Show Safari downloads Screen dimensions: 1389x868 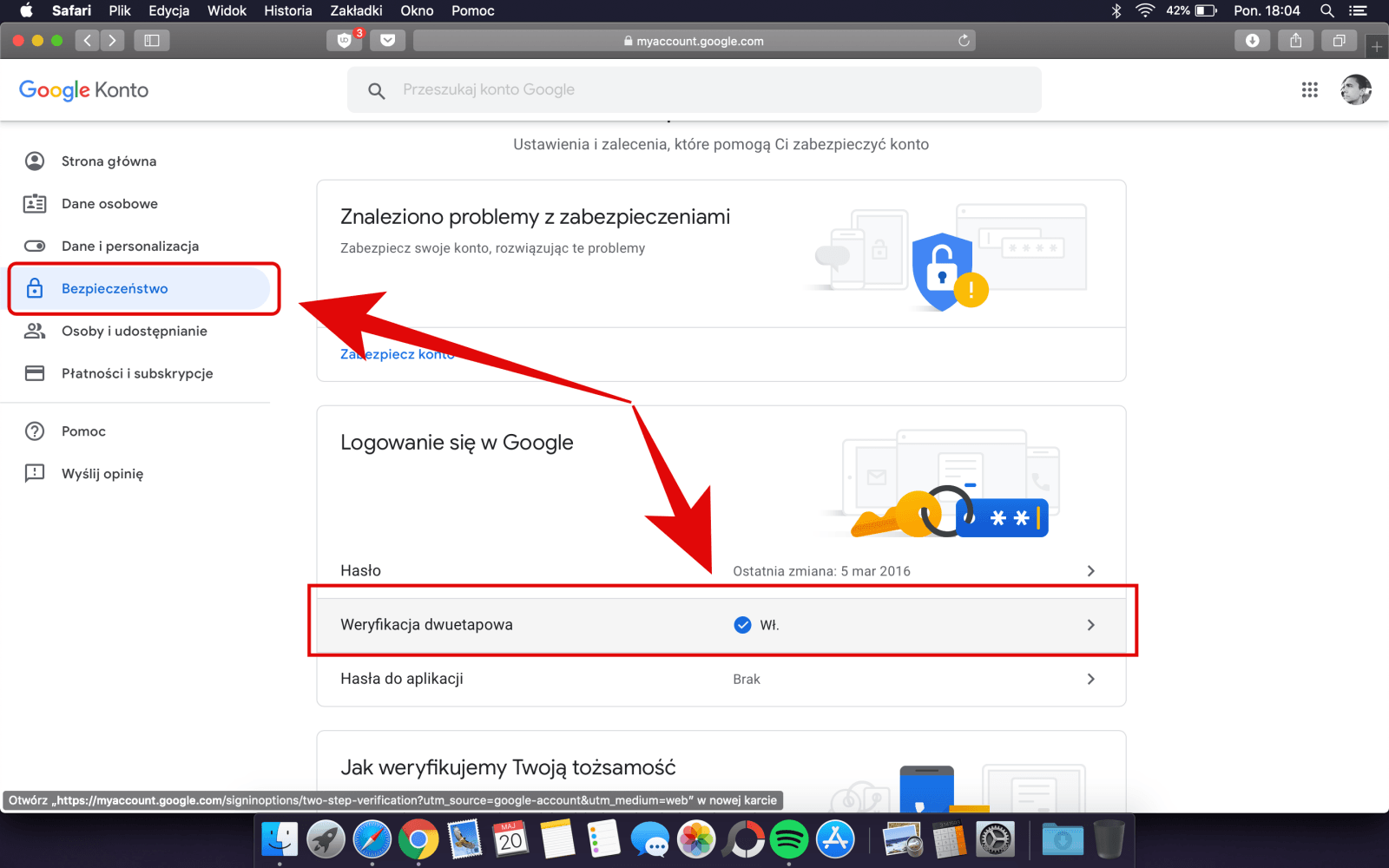1253,40
